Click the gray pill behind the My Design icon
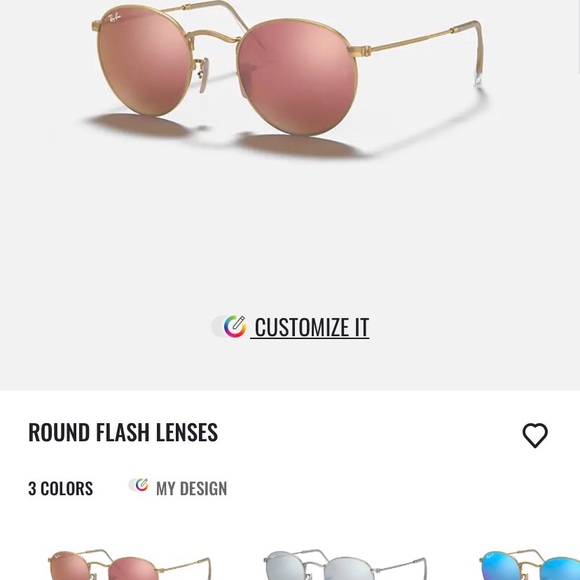This screenshot has height=580, width=580. pyautogui.click(x=132, y=485)
